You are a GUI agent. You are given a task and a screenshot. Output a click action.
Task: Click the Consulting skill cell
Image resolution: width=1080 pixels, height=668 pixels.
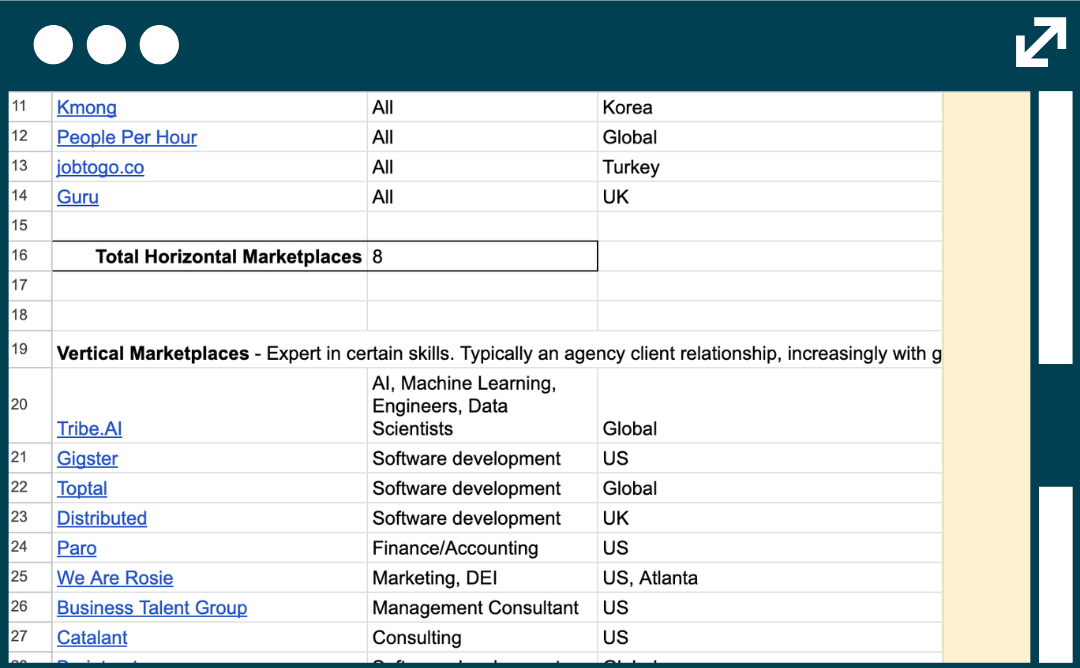[482, 638]
